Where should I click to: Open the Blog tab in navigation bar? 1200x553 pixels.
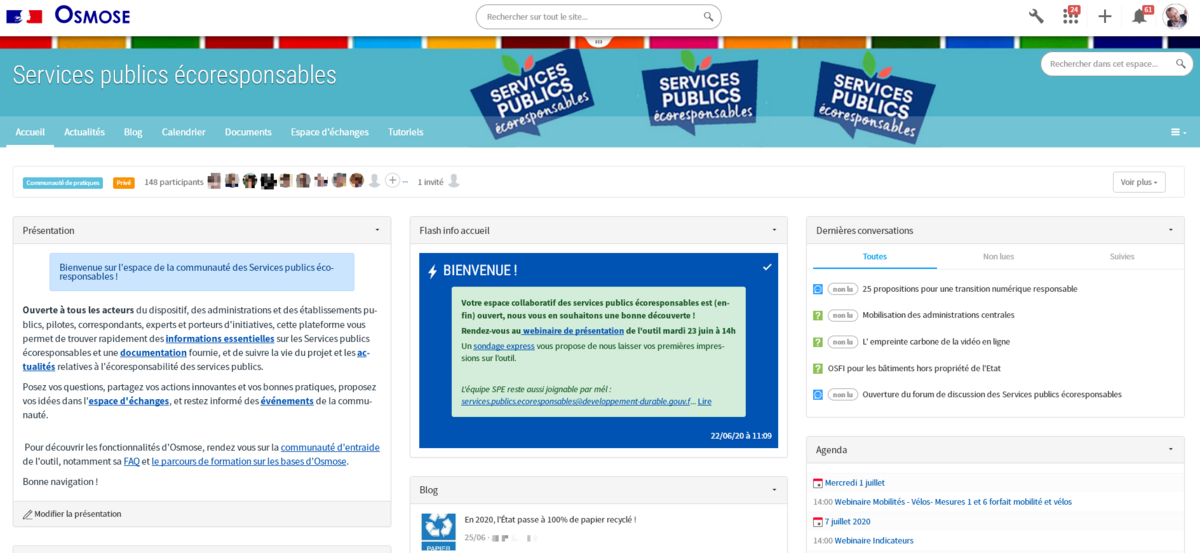click(133, 132)
